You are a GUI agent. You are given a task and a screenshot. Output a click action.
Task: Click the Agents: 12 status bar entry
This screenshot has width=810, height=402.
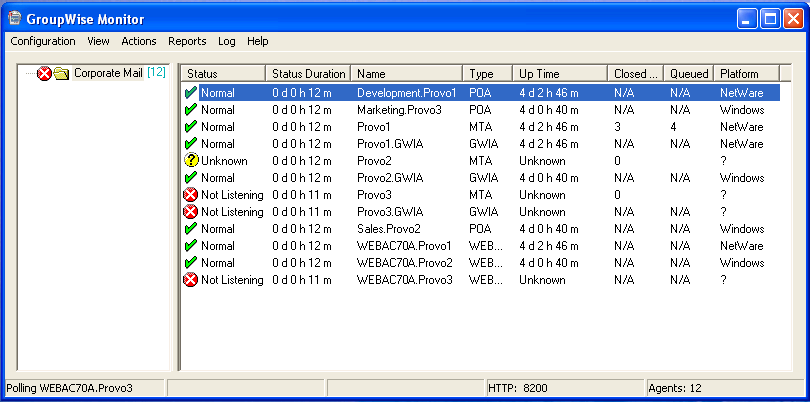coord(675,388)
